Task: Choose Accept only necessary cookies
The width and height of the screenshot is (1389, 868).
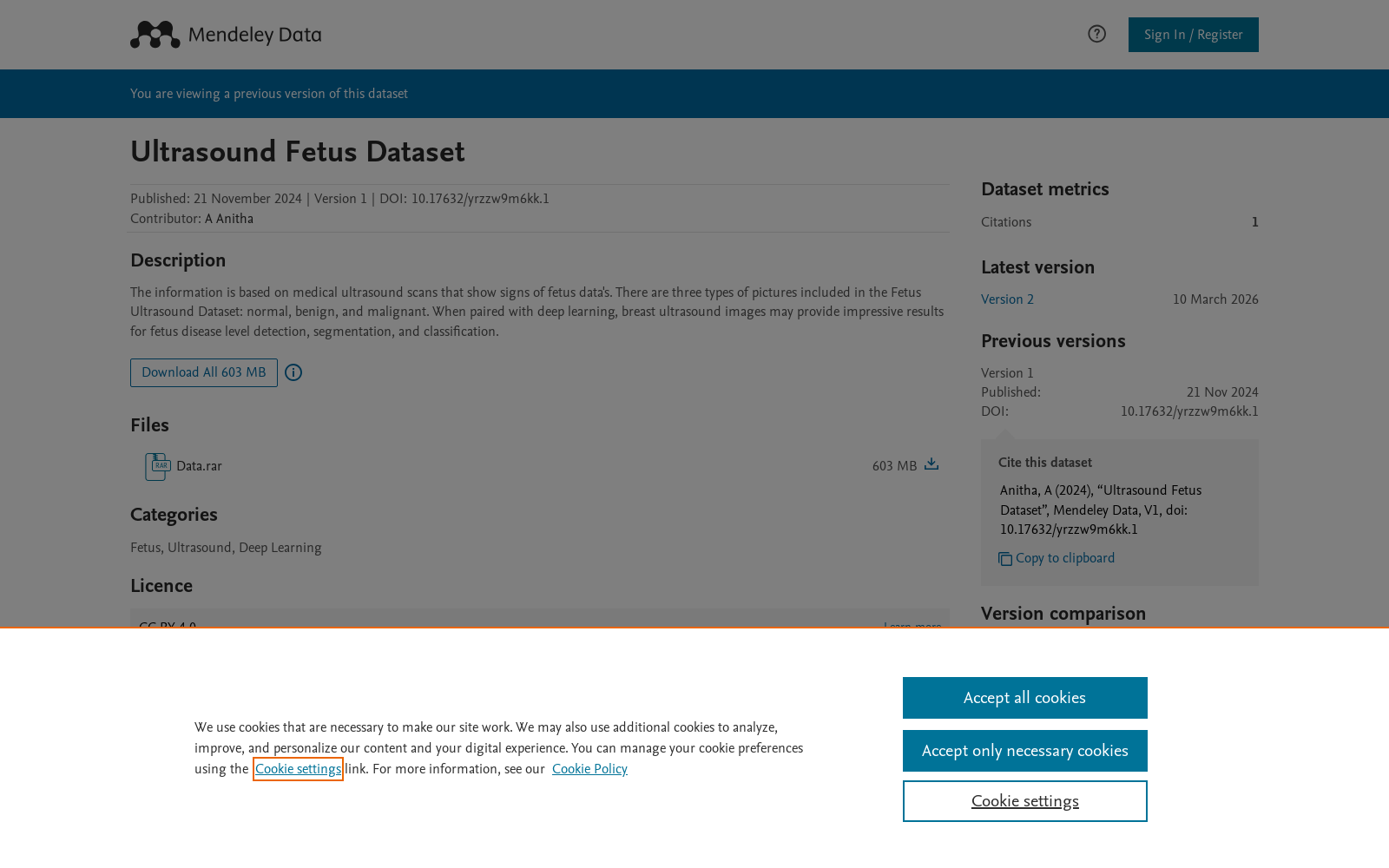Action: [x=1025, y=751]
